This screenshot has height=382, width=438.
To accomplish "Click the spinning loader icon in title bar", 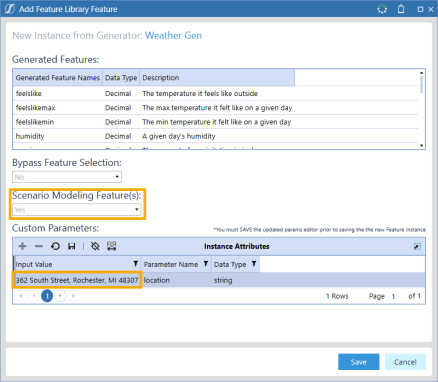I will point(382,9).
